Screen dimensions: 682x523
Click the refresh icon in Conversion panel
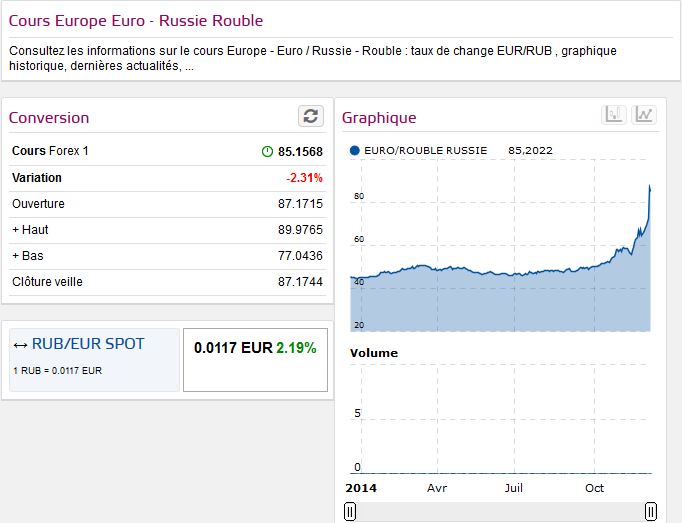[311, 116]
